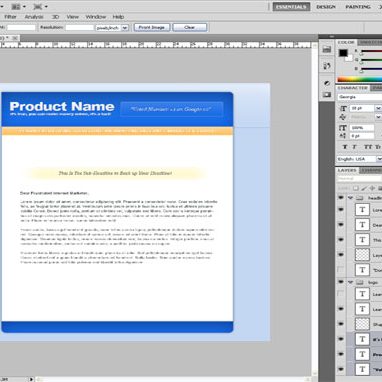
Task: Click the foreground color swatch in Color panel
Action: (343, 53)
